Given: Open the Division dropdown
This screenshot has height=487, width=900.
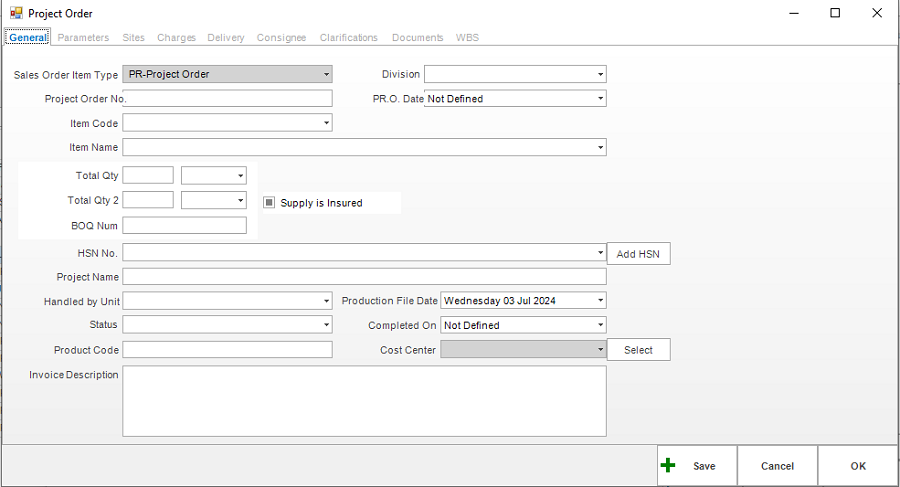Looking at the screenshot, I should [x=600, y=74].
